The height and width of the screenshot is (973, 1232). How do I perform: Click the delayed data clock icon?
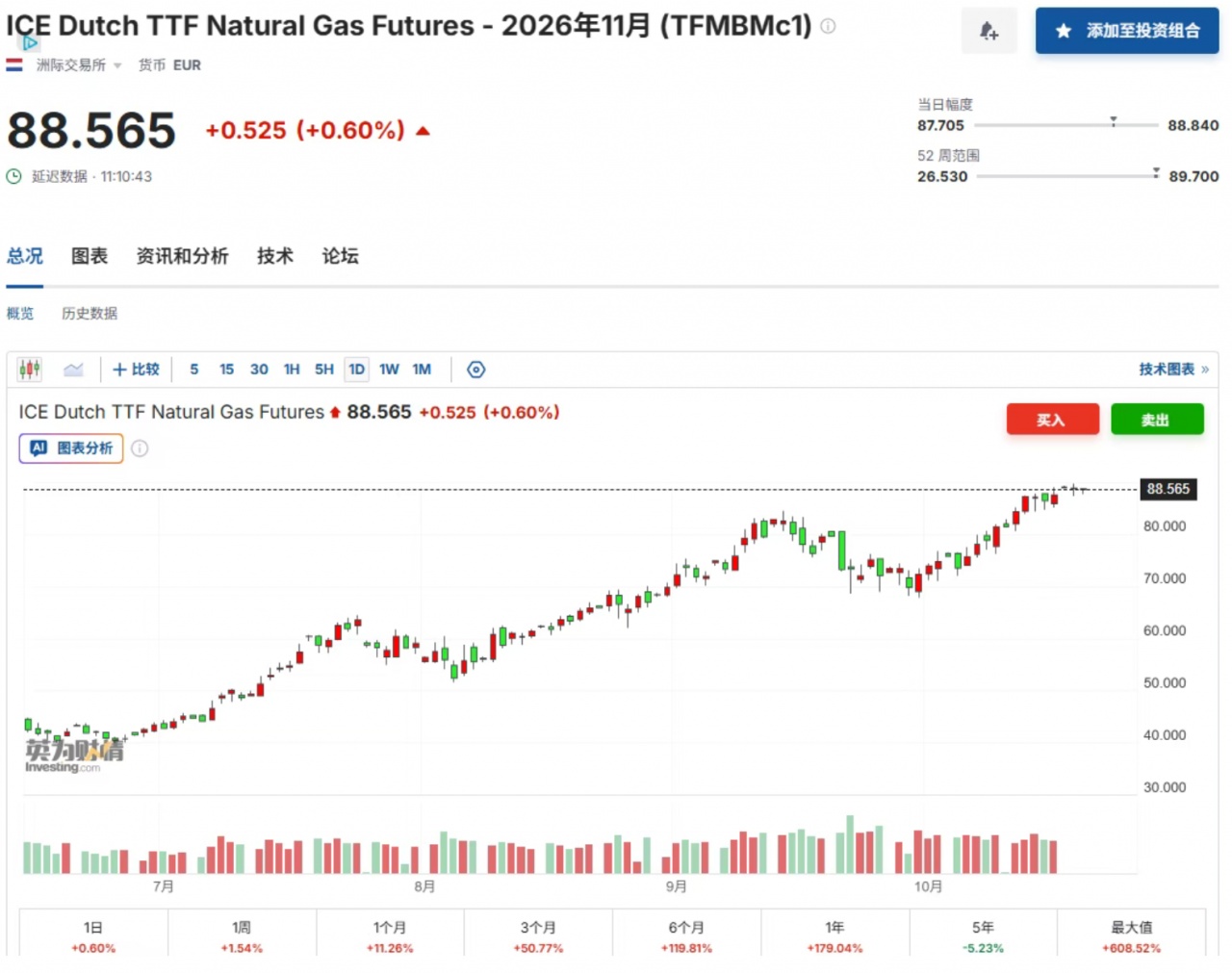click(14, 176)
